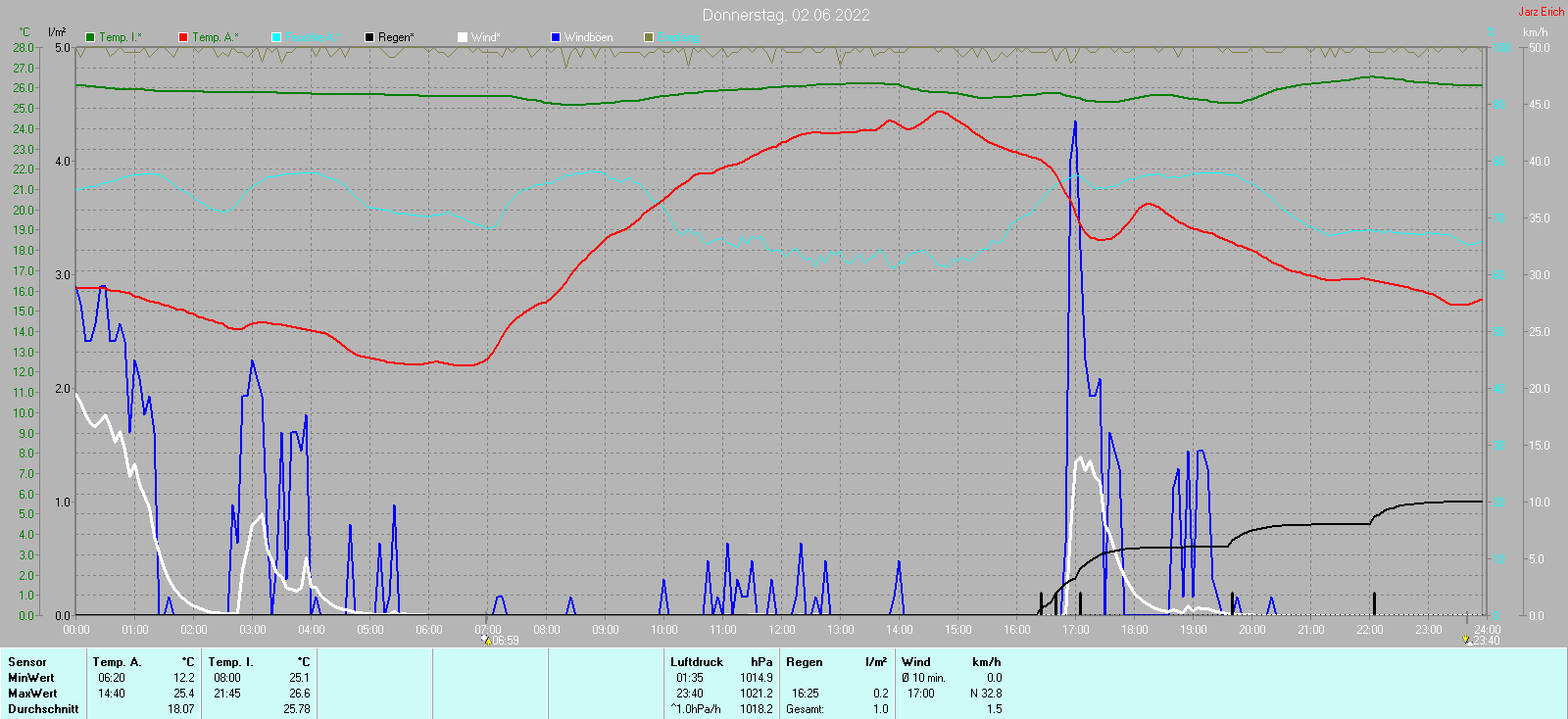Screen dimensions: 1568x719
Task: Click the 'MaxWert' row label
Action: click(x=32, y=694)
